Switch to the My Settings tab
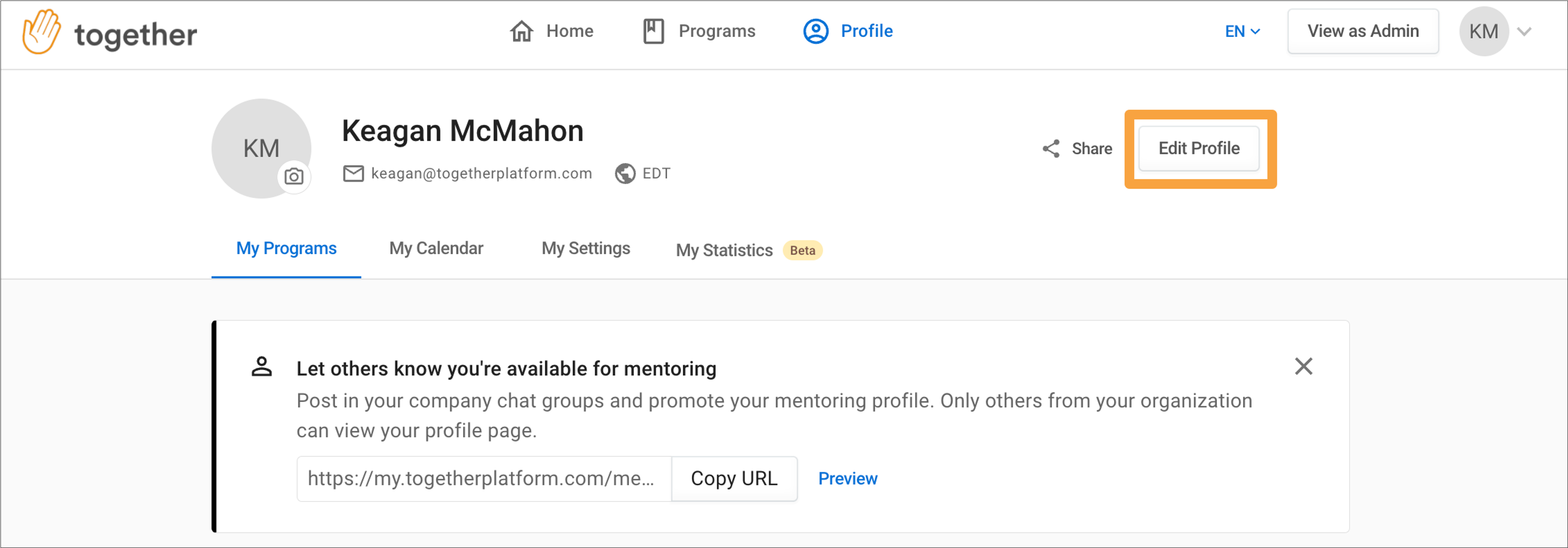Screen dimensions: 1568x548 (585, 249)
